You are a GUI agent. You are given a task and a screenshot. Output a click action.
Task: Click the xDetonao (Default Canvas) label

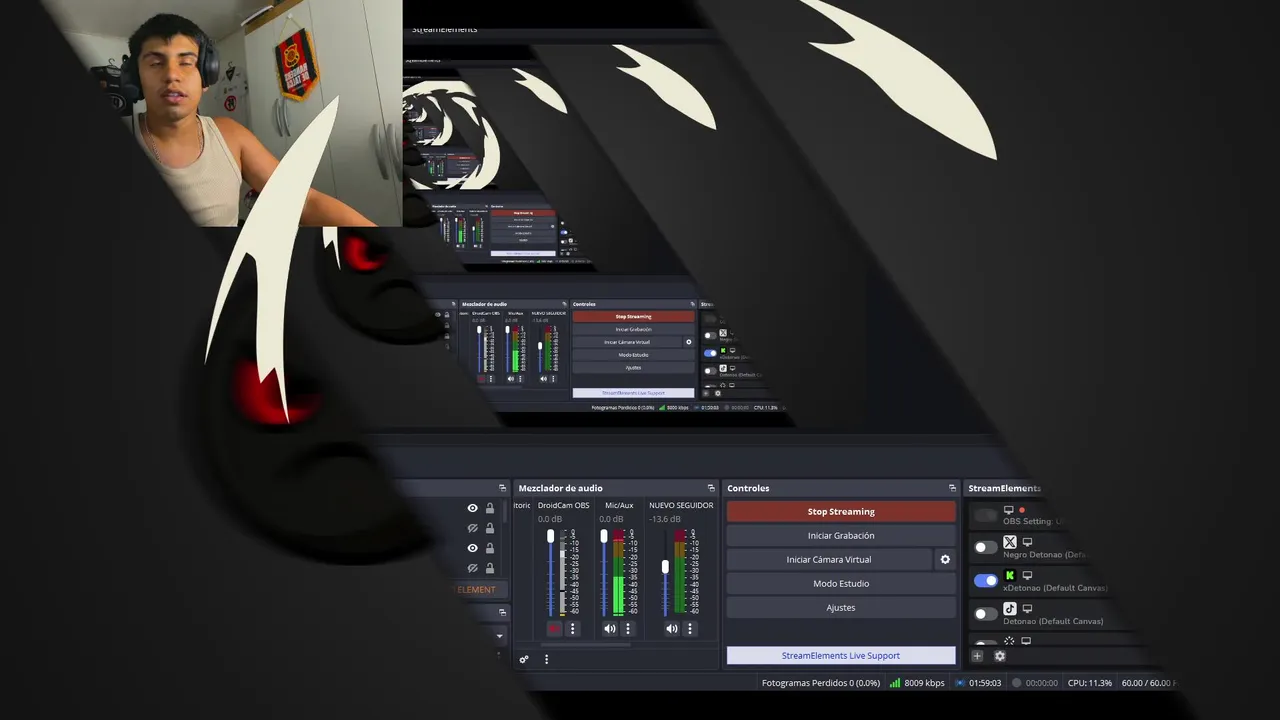[1055, 588]
